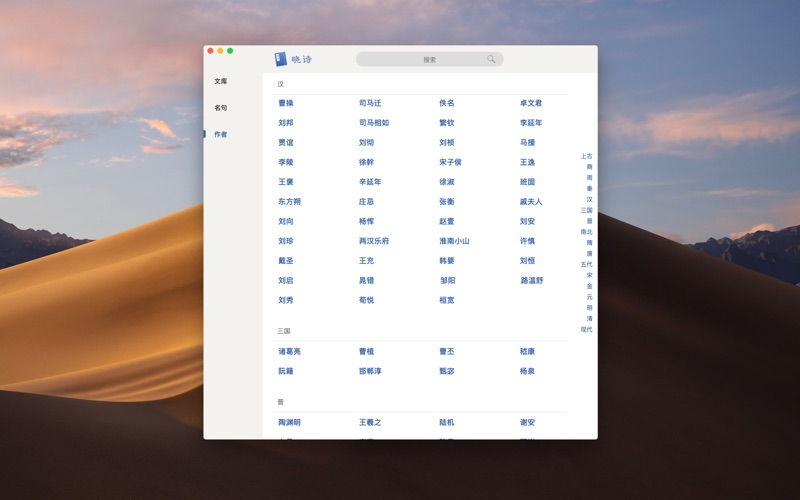Jump to 明 in dynasty index
The height and width of the screenshot is (500, 800).
[x=589, y=308]
